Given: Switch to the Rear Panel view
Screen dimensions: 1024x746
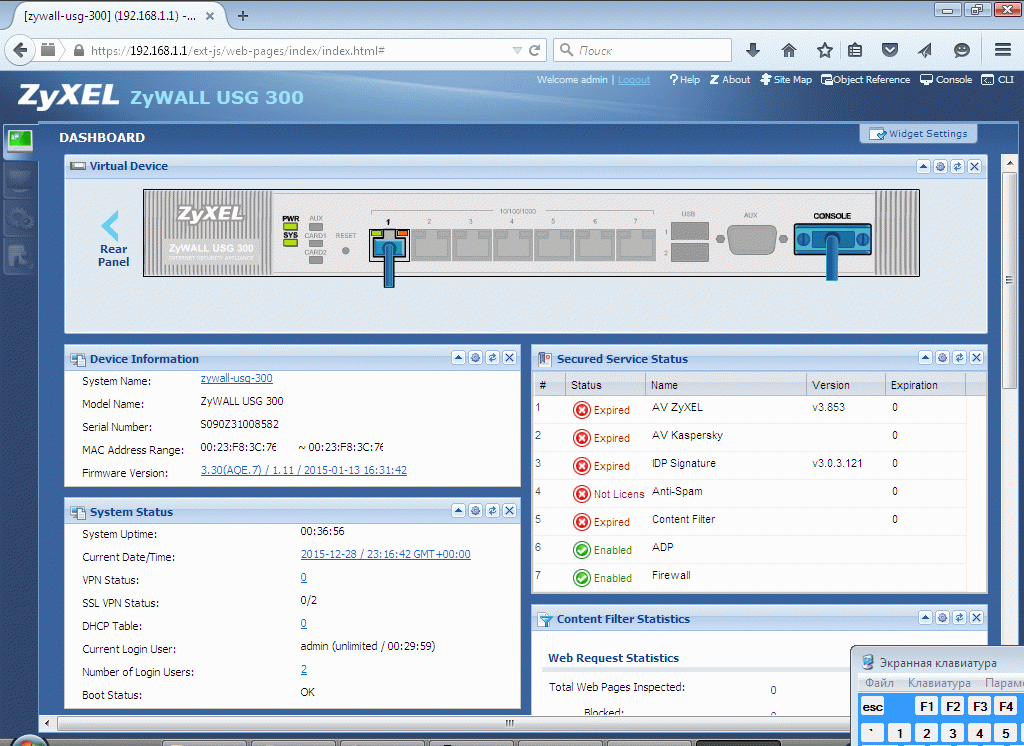Looking at the screenshot, I should point(113,239).
